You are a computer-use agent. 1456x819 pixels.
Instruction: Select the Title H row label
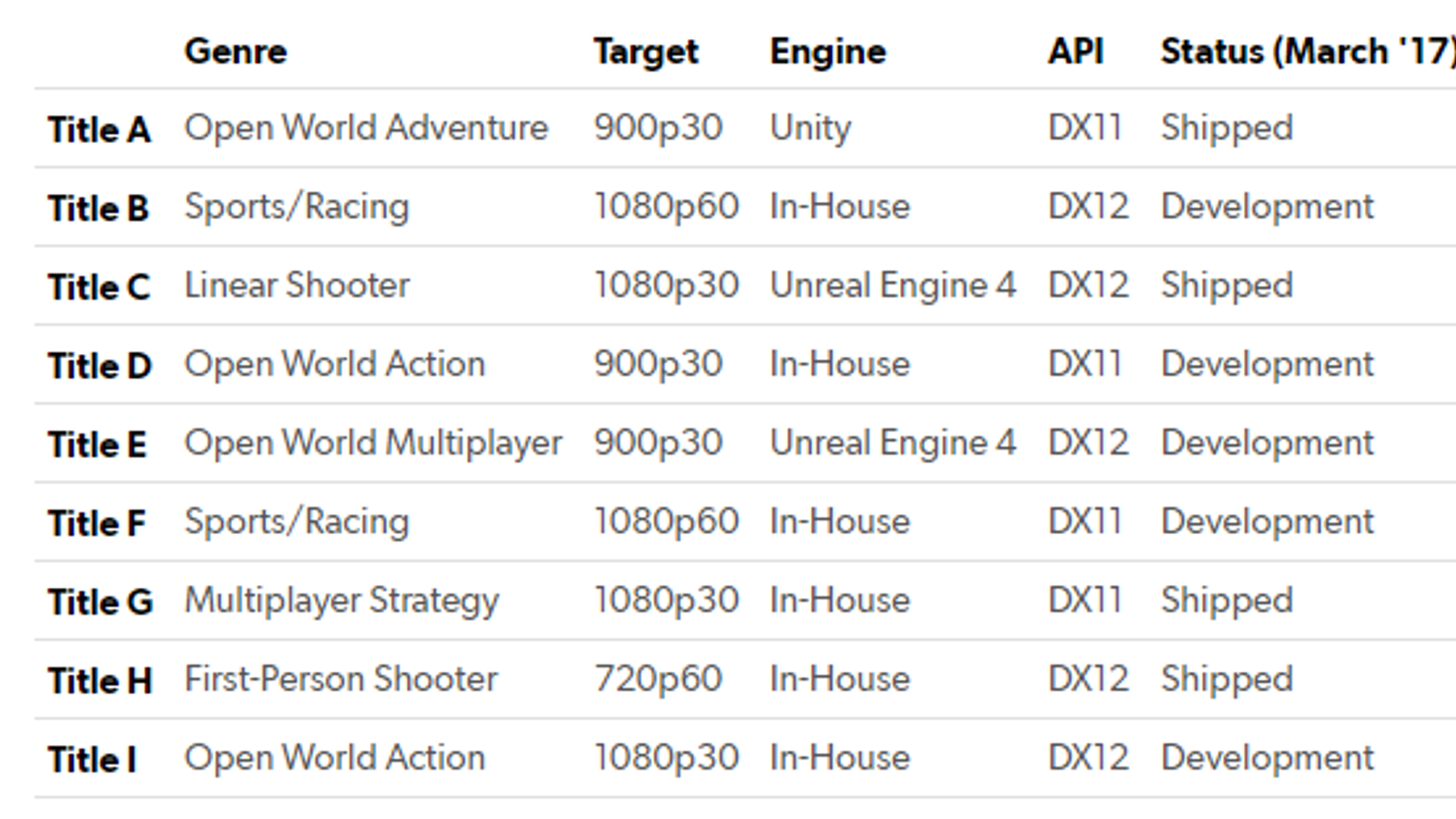[x=100, y=681]
